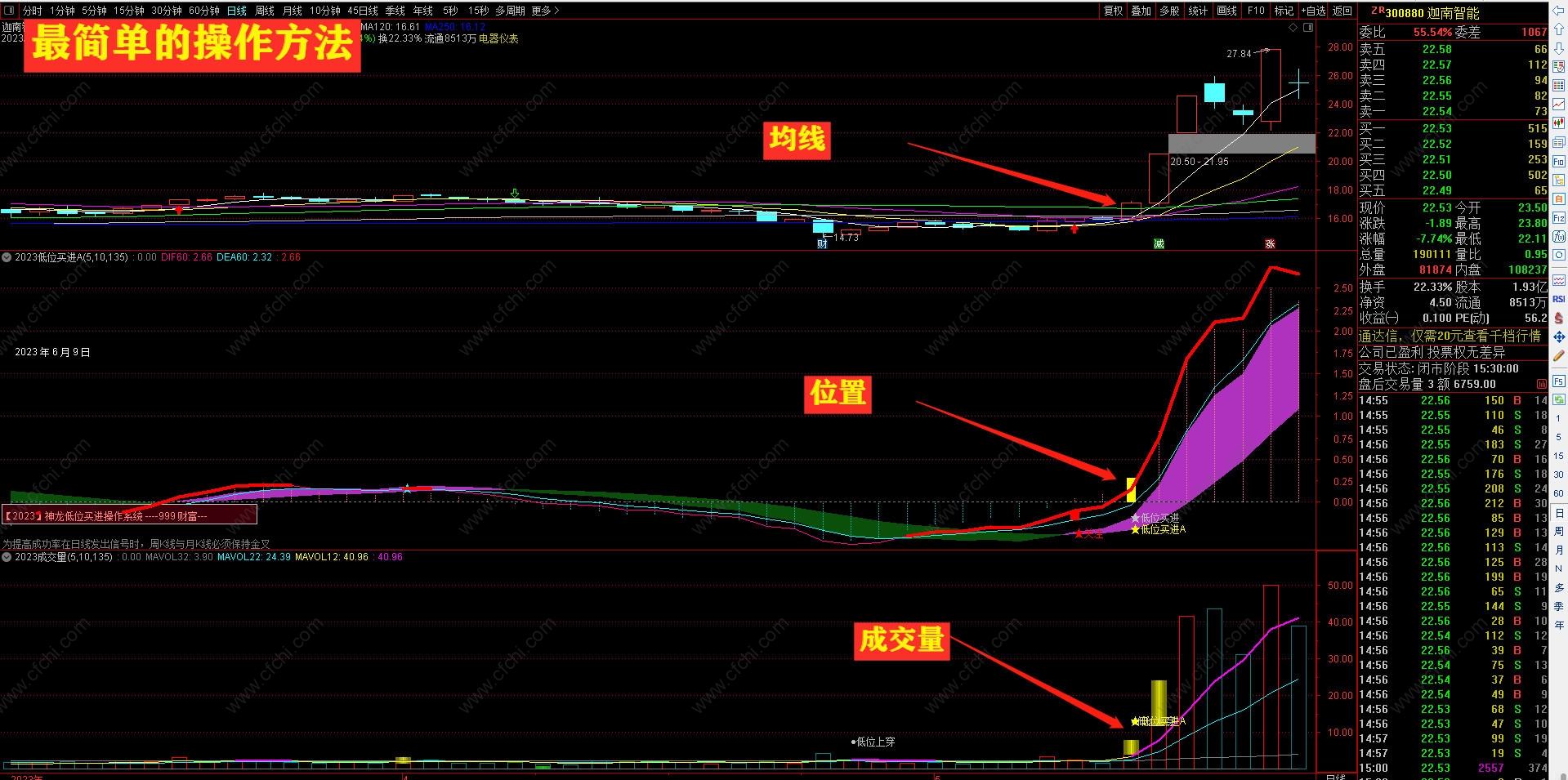Click the 统计 statistics button
The height and width of the screenshot is (780, 1568).
click(x=1198, y=11)
